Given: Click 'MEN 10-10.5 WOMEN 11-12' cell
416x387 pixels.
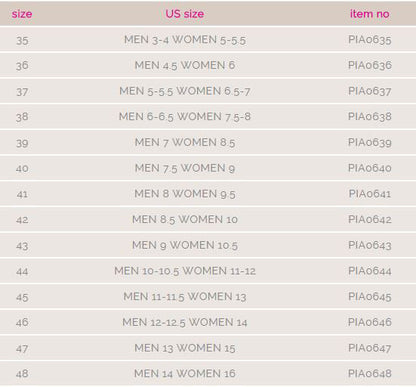Looking at the screenshot, I should tap(185, 271).
